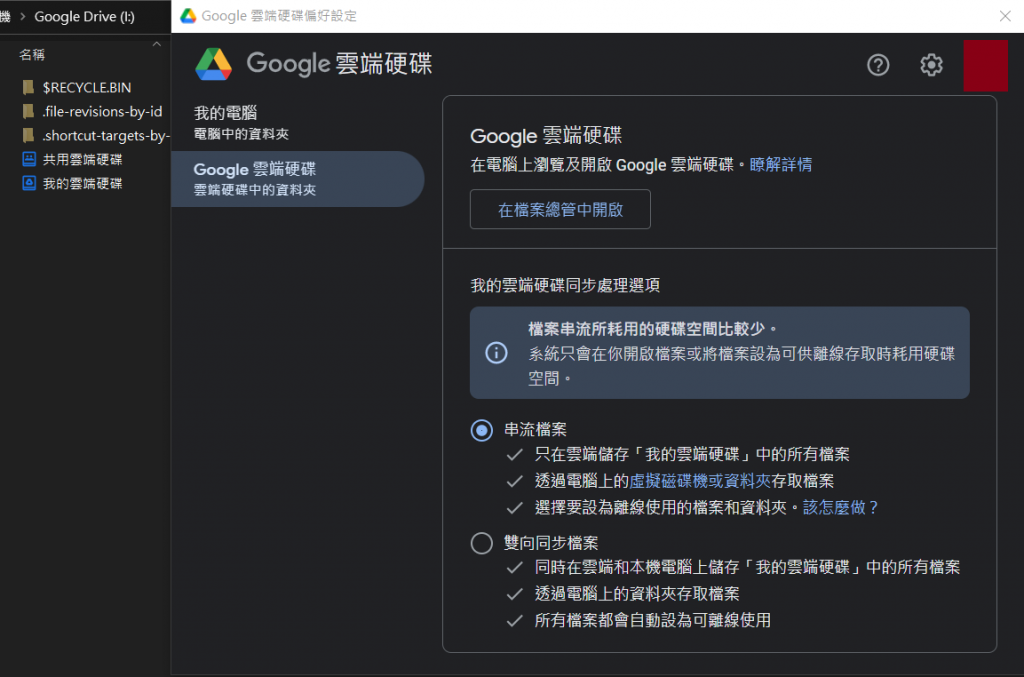Open the 我的電腦 sidebar section

(x=298, y=123)
